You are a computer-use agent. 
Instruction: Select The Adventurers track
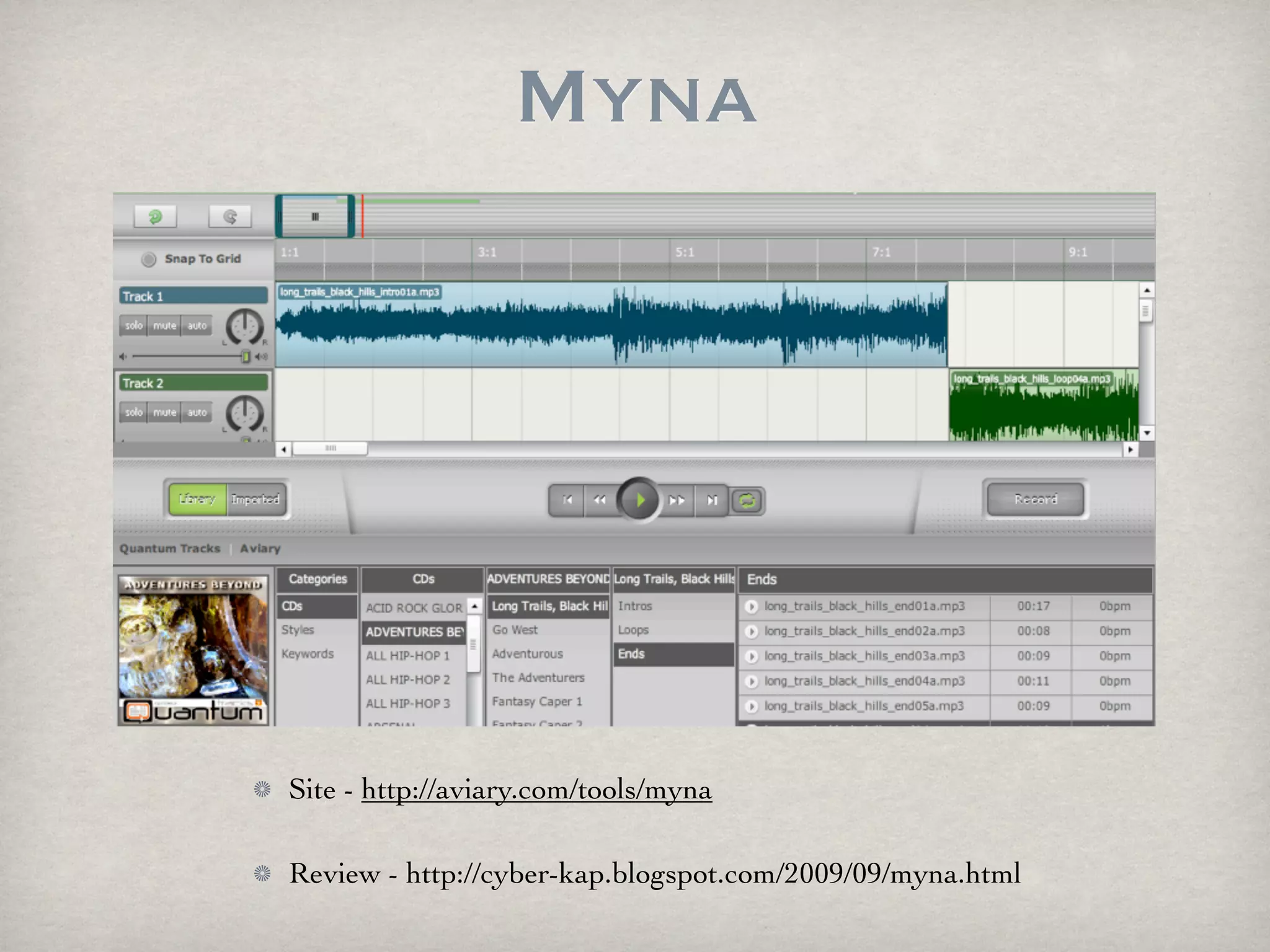548,677
